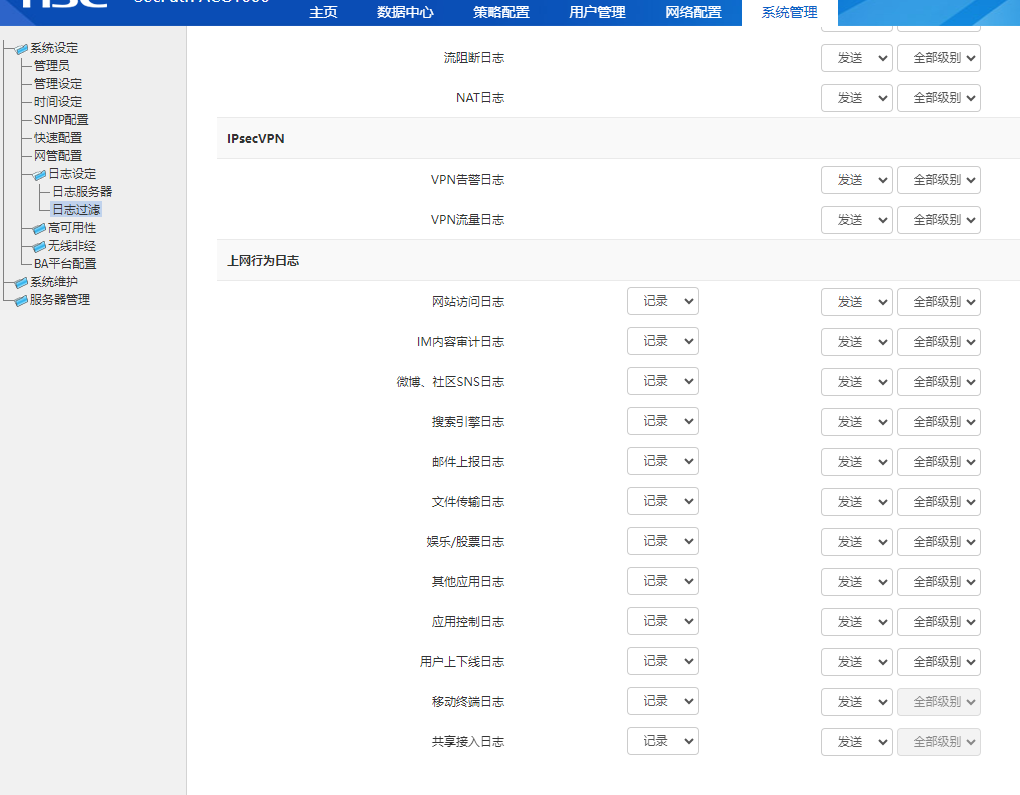Screen dimensions: 1020x795
Task: Open 共享接入日志 记录 dropdown
Action: click(x=663, y=741)
